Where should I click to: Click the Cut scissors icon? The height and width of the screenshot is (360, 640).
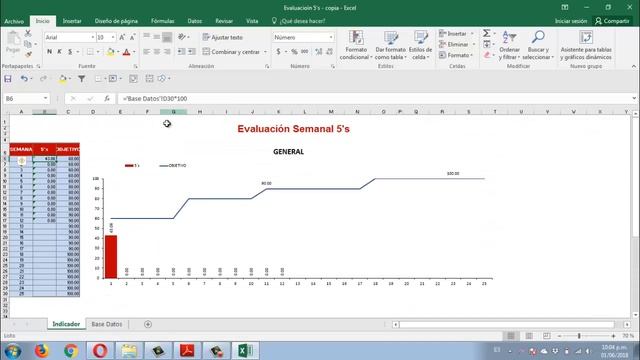28,33
